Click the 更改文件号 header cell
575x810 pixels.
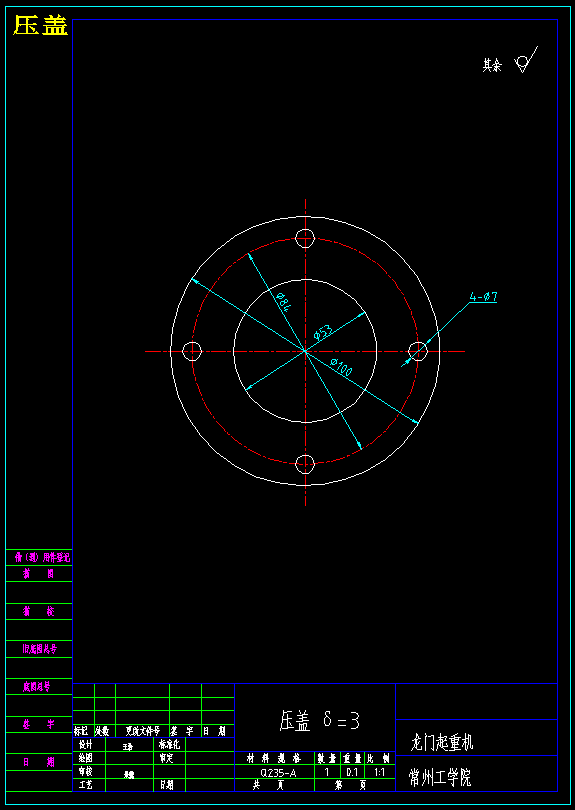(x=143, y=731)
